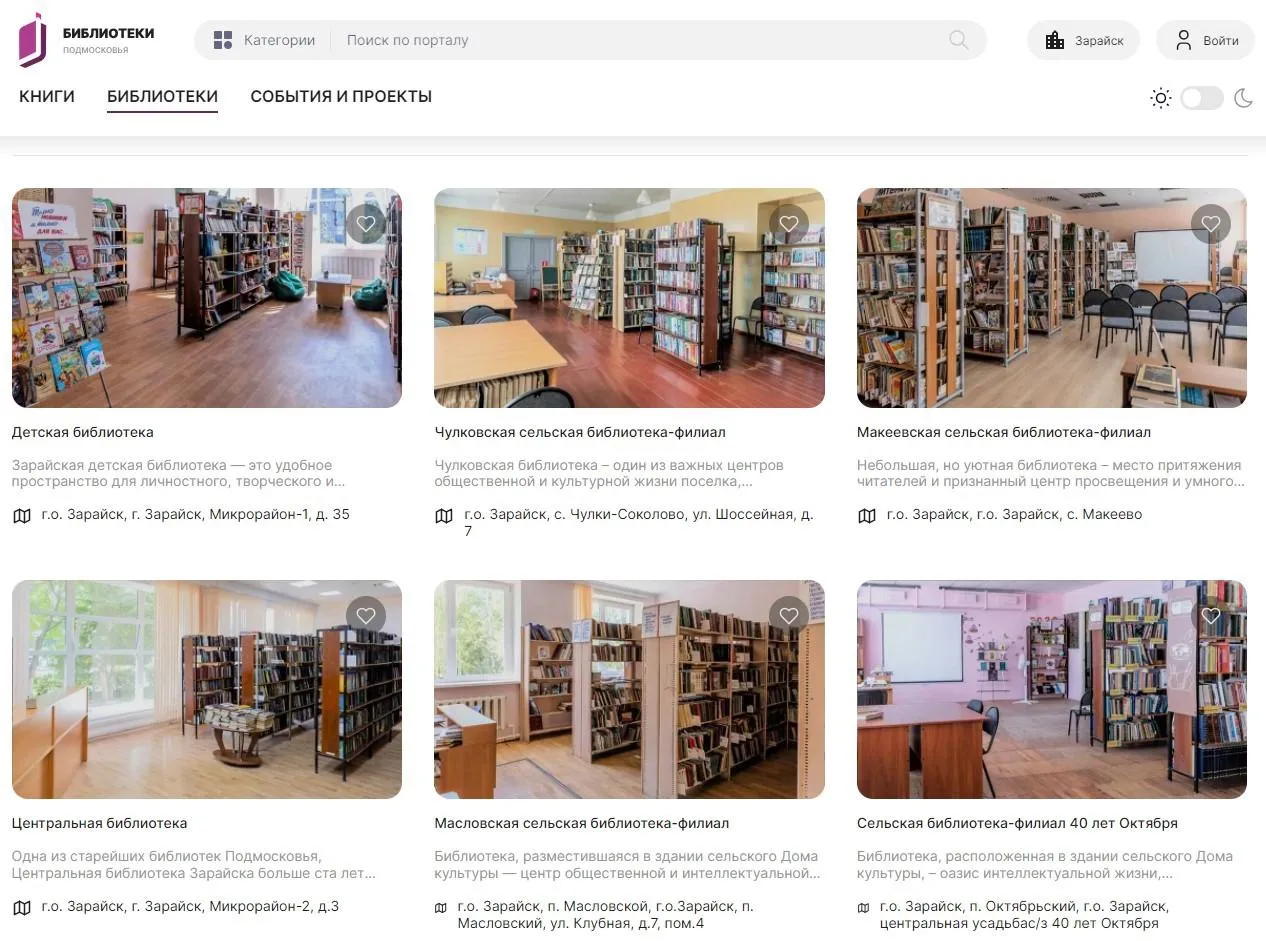The height and width of the screenshot is (941, 1266).
Task: Favorite the Чулковская сельская библиотека heart
Action: (789, 224)
